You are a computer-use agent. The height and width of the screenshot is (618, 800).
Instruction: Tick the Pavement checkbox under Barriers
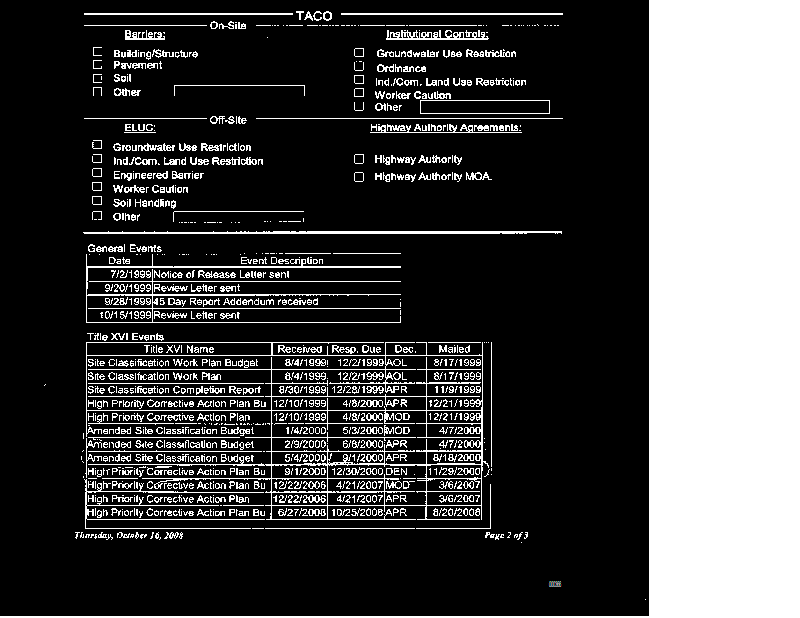(98, 65)
